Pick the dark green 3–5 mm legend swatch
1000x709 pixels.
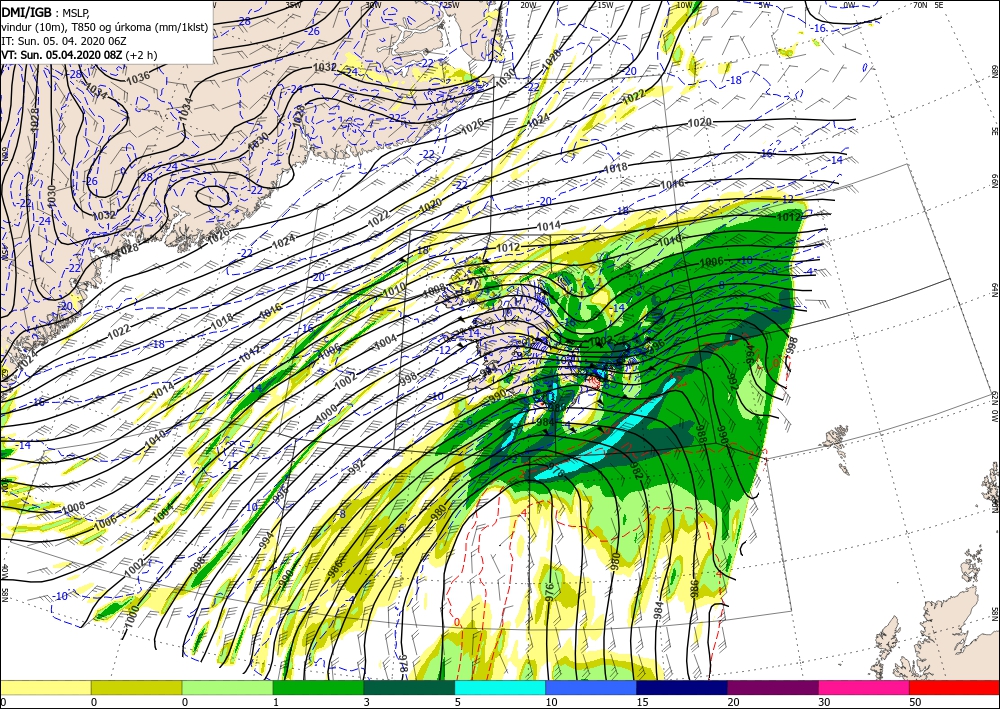(x=409, y=687)
